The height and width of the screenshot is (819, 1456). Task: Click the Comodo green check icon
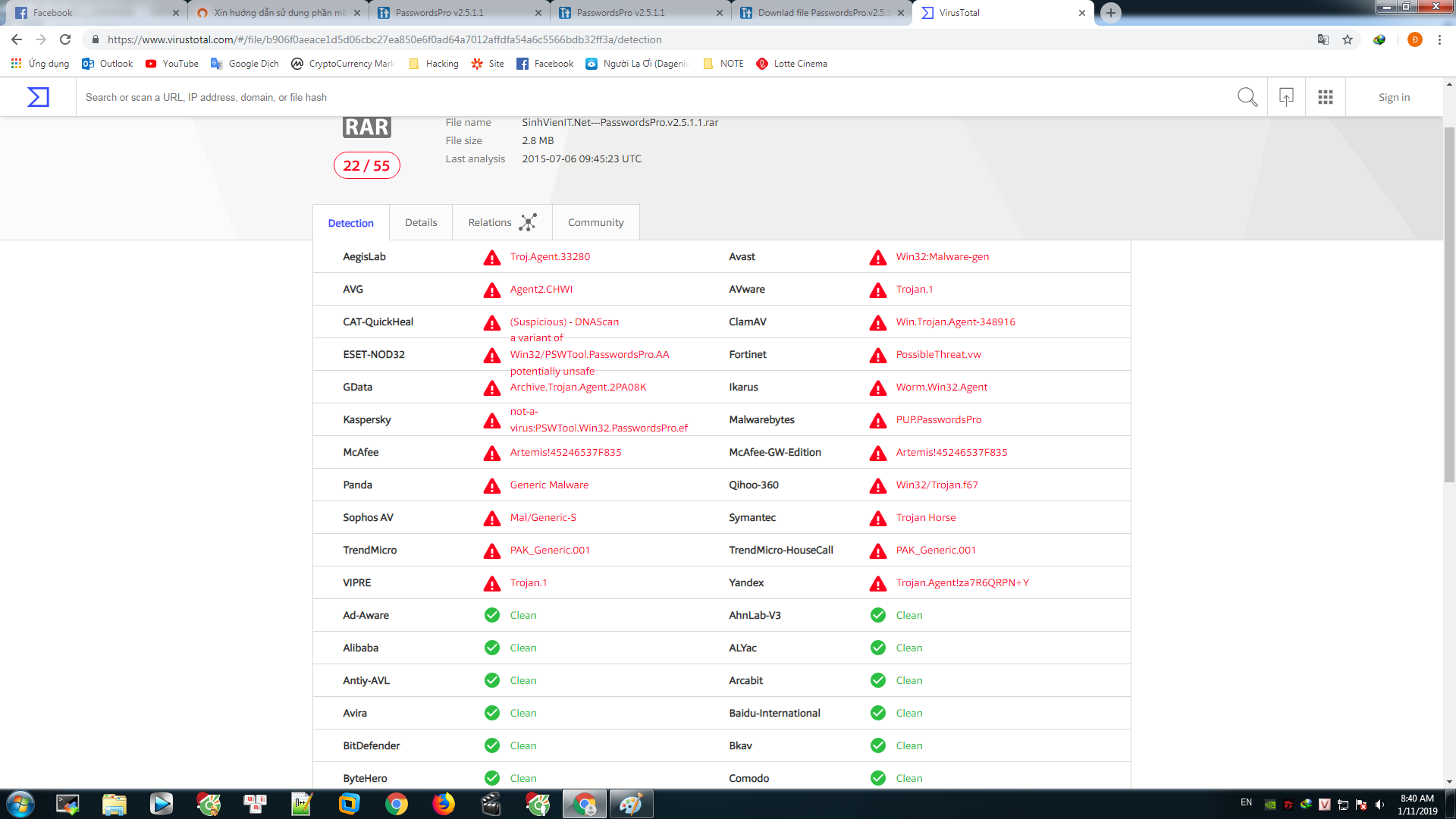pos(878,778)
